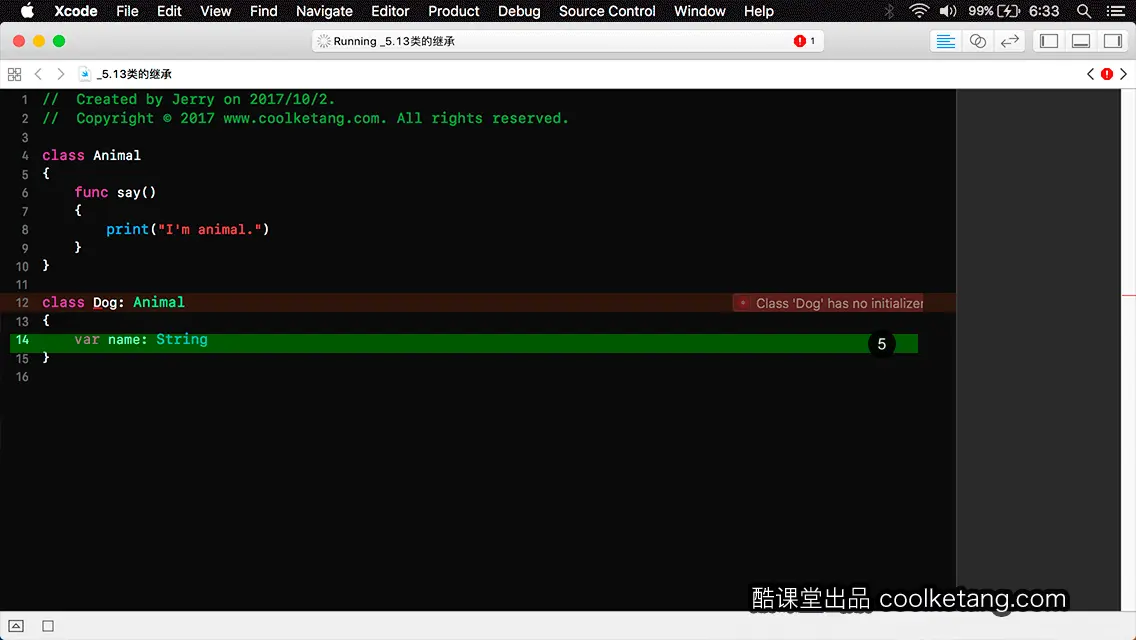
Task: Show the version editor
Action: click(x=1009, y=41)
